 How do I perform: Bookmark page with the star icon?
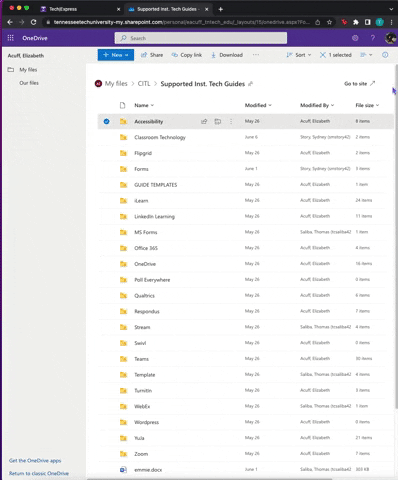click(x=329, y=22)
